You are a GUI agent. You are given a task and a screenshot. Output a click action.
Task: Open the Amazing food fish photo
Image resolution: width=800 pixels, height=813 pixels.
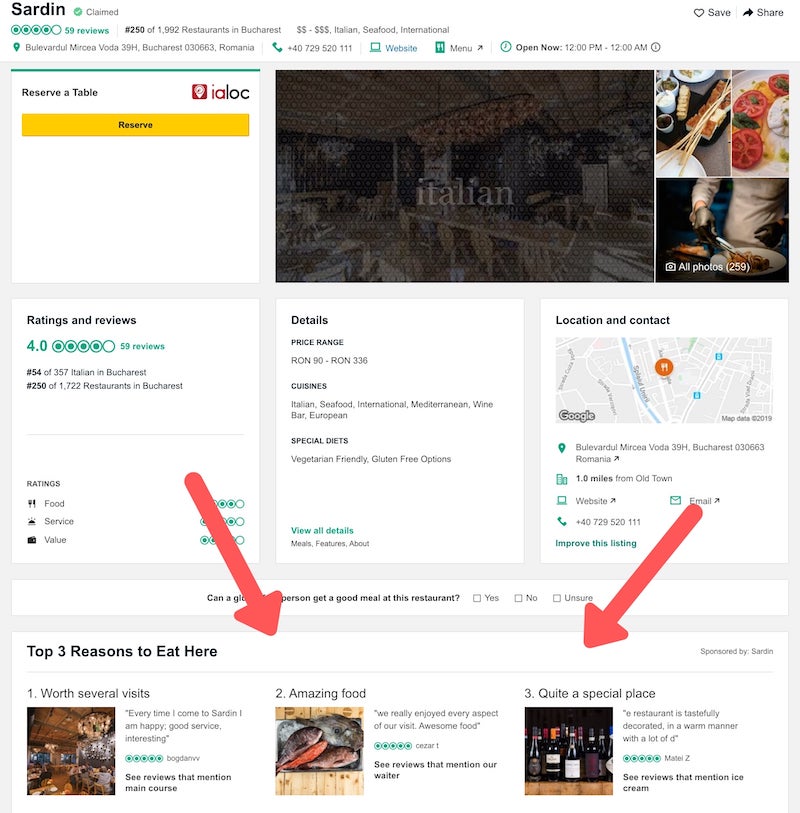319,751
